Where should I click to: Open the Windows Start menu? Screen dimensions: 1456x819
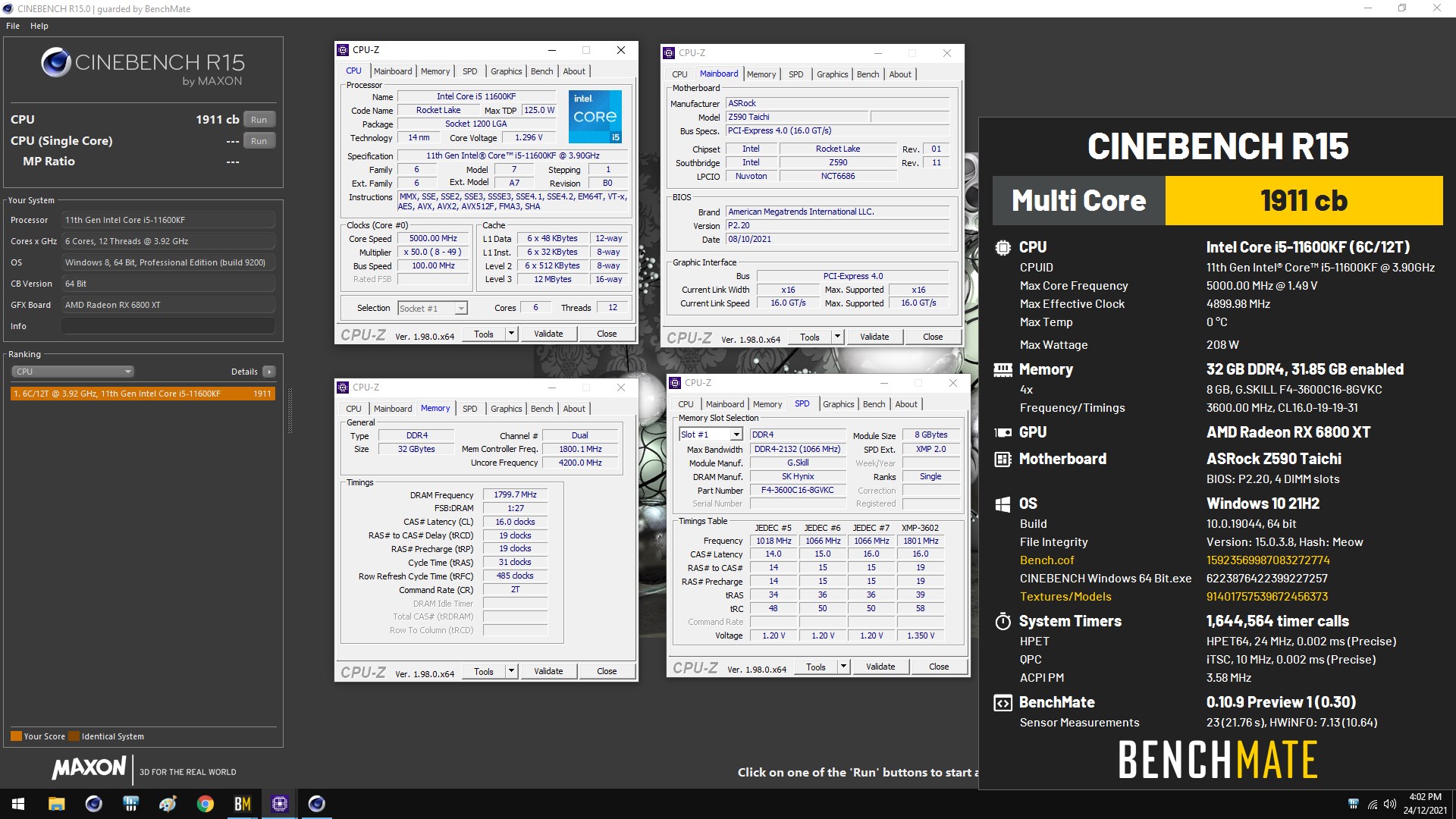coord(18,804)
